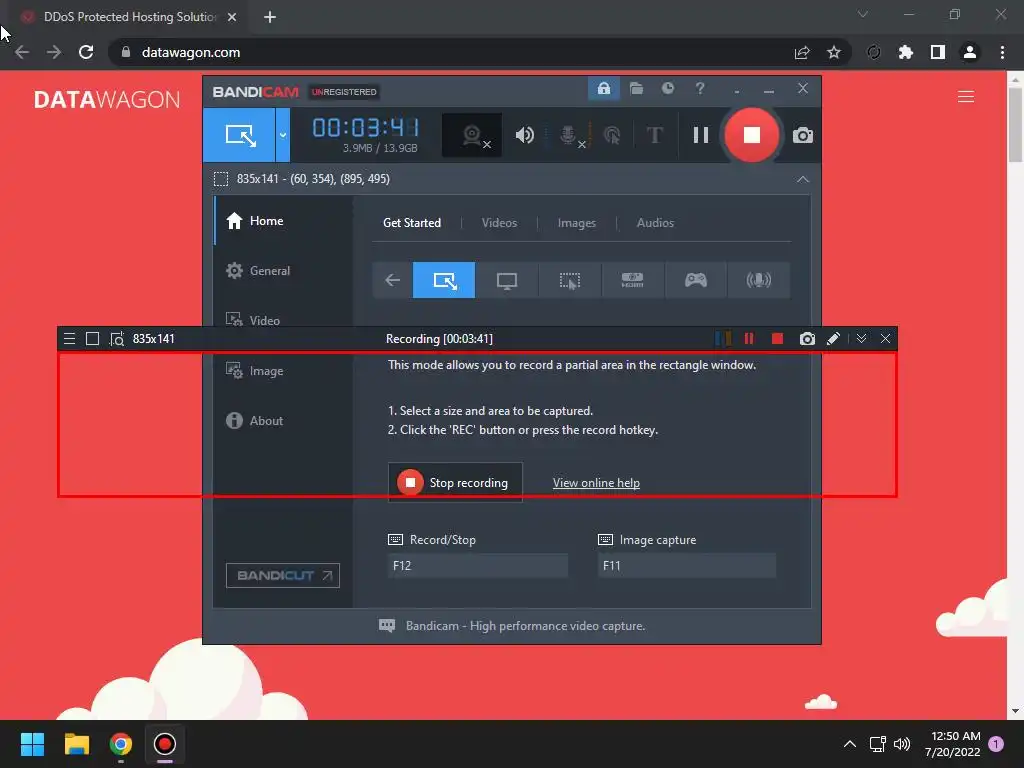Open Bandicam help question mark icon

point(700,88)
